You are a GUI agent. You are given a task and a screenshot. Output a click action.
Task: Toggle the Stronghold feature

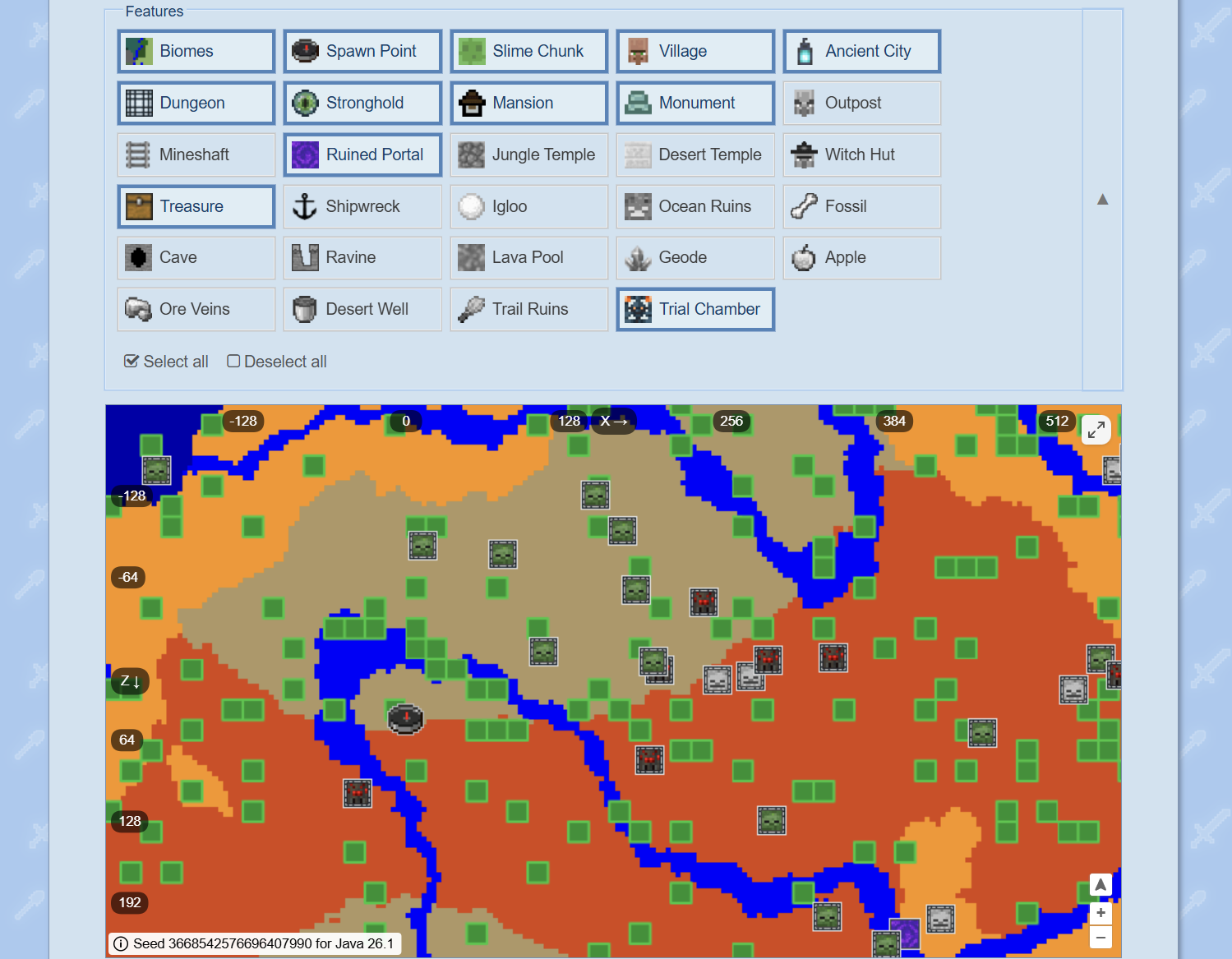coord(362,103)
